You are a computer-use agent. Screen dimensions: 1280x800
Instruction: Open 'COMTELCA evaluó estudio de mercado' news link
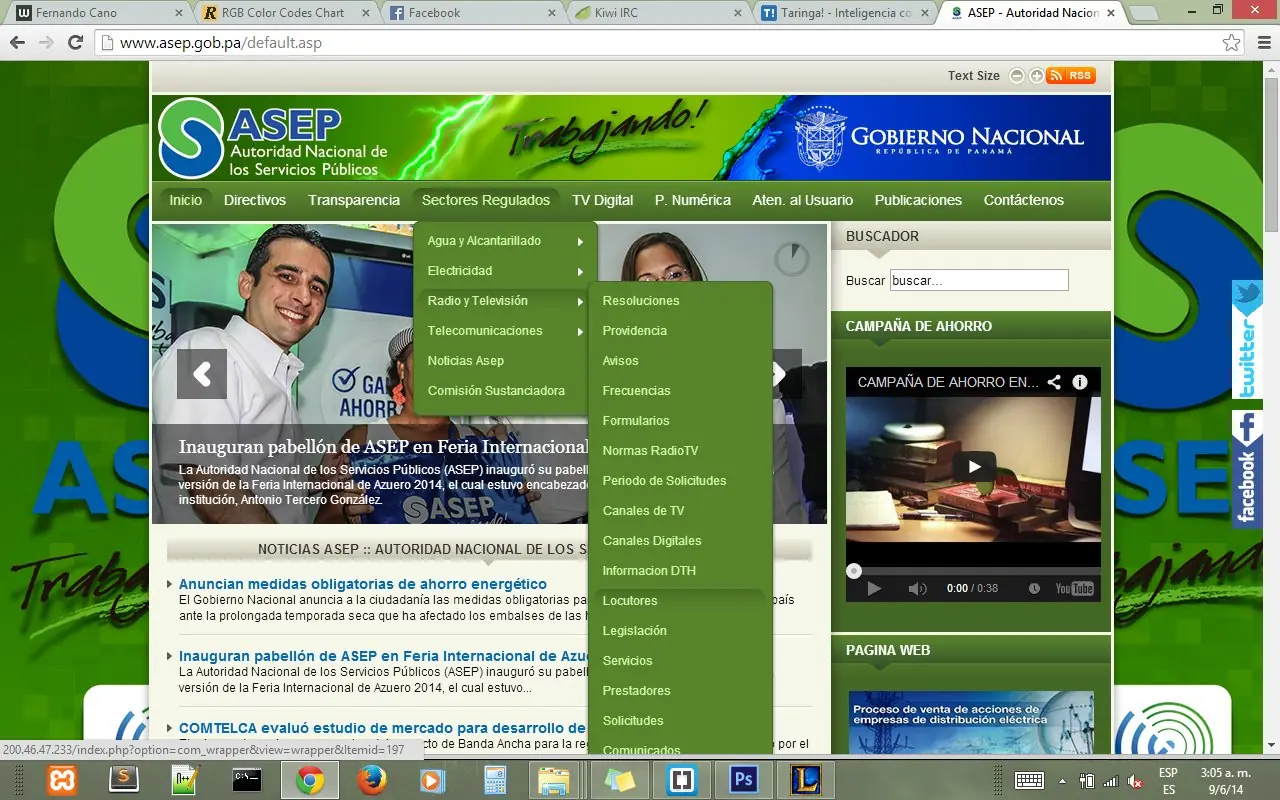(x=382, y=728)
